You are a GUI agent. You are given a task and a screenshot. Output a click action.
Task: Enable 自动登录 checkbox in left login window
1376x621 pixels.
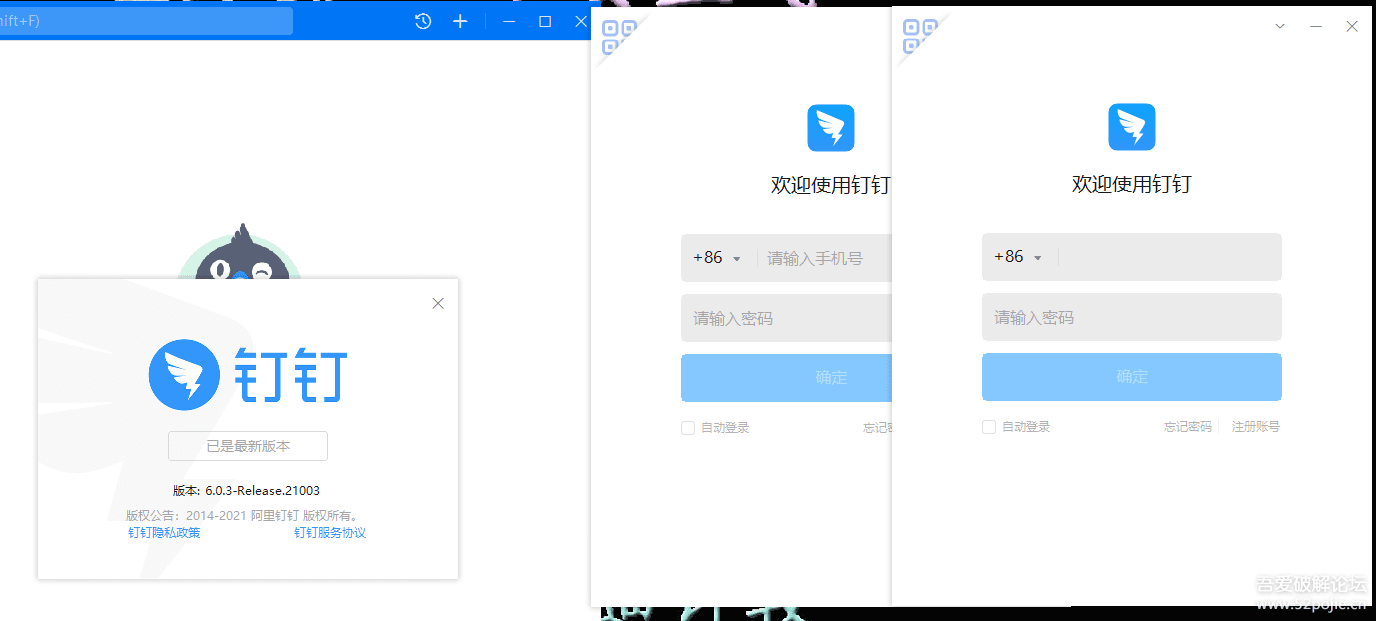pyautogui.click(x=688, y=428)
